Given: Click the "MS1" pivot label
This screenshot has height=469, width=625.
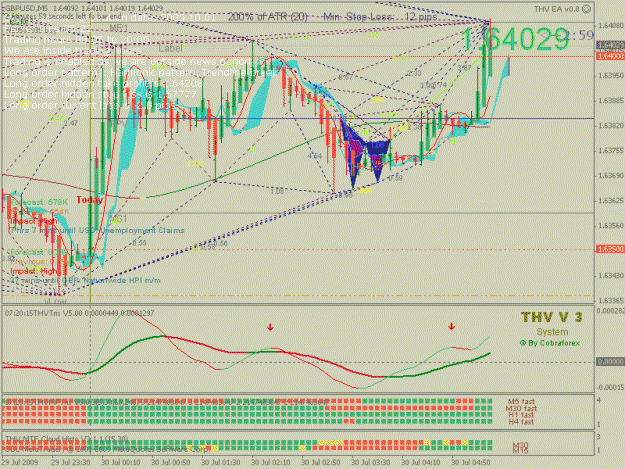Looking at the screenshot, I should [x=118, y=219].
